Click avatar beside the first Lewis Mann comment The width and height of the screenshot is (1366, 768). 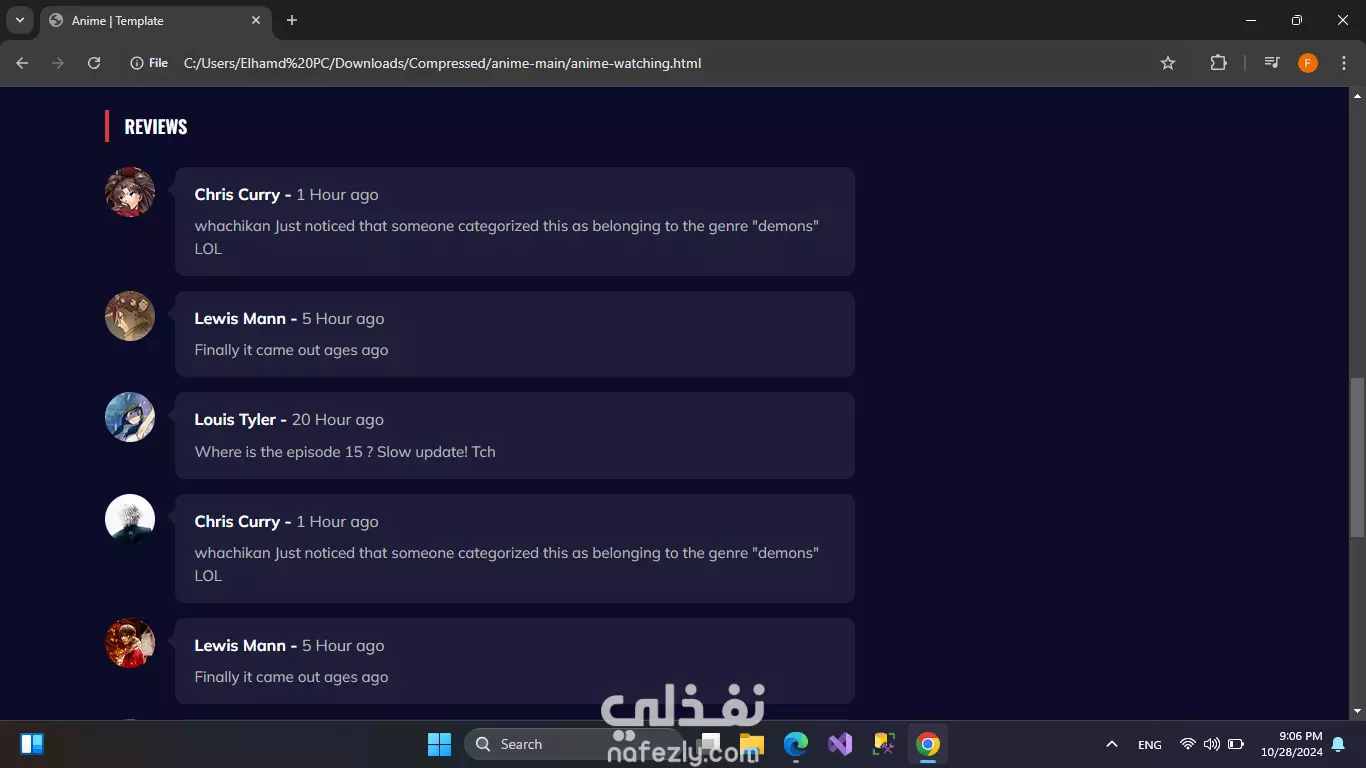pos(130,316)
